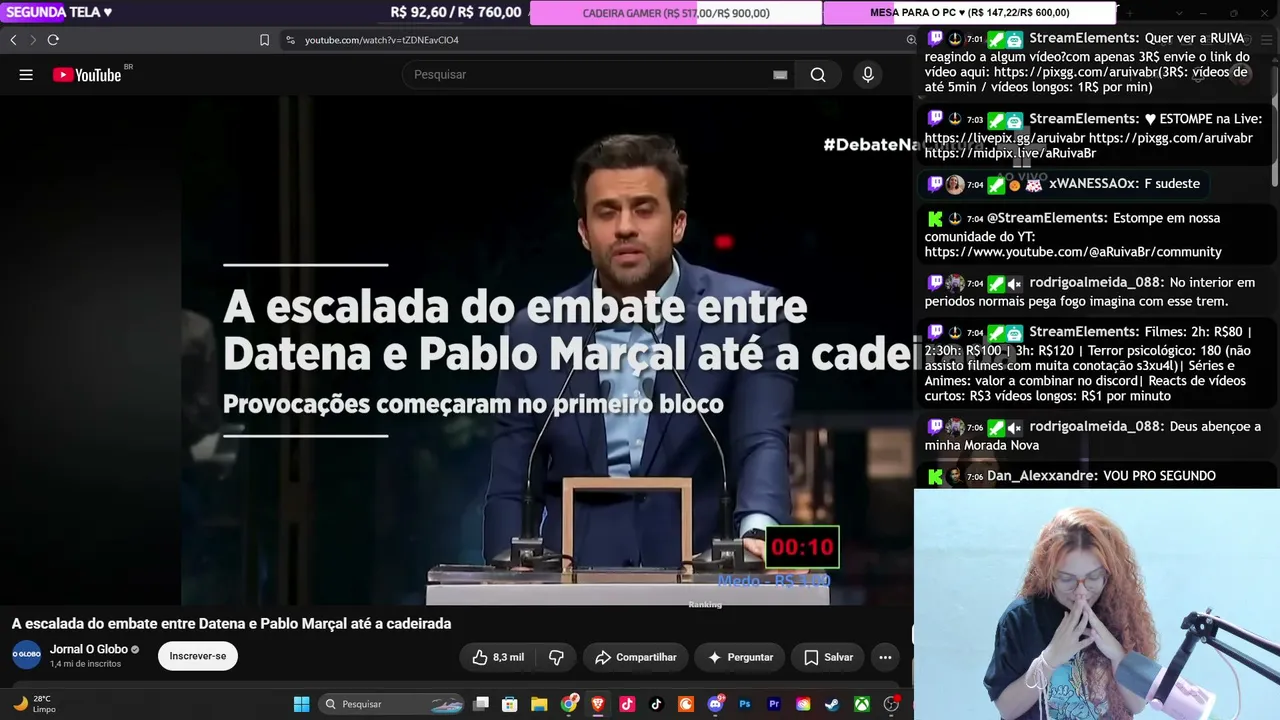Open the weather widget showing 28°C

[x=34, y=704]
